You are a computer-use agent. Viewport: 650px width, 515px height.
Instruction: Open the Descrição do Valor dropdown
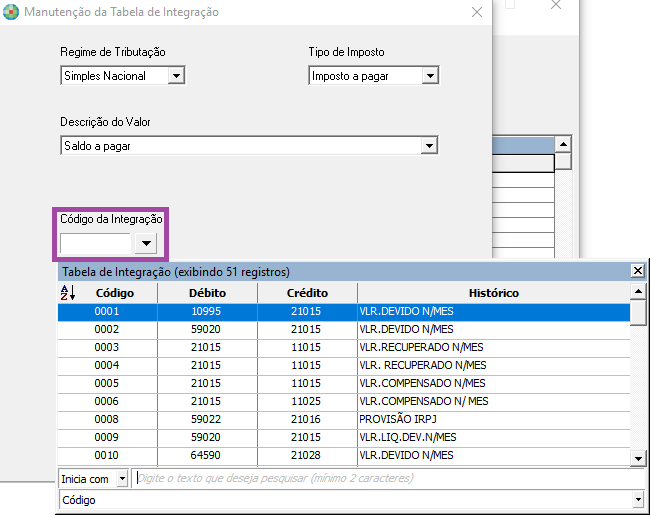point(429,146)
